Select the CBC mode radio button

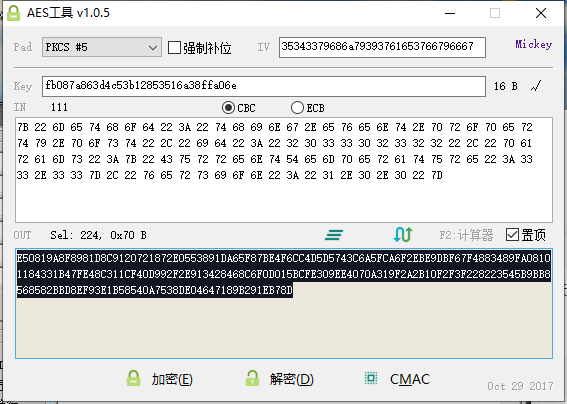228,108
